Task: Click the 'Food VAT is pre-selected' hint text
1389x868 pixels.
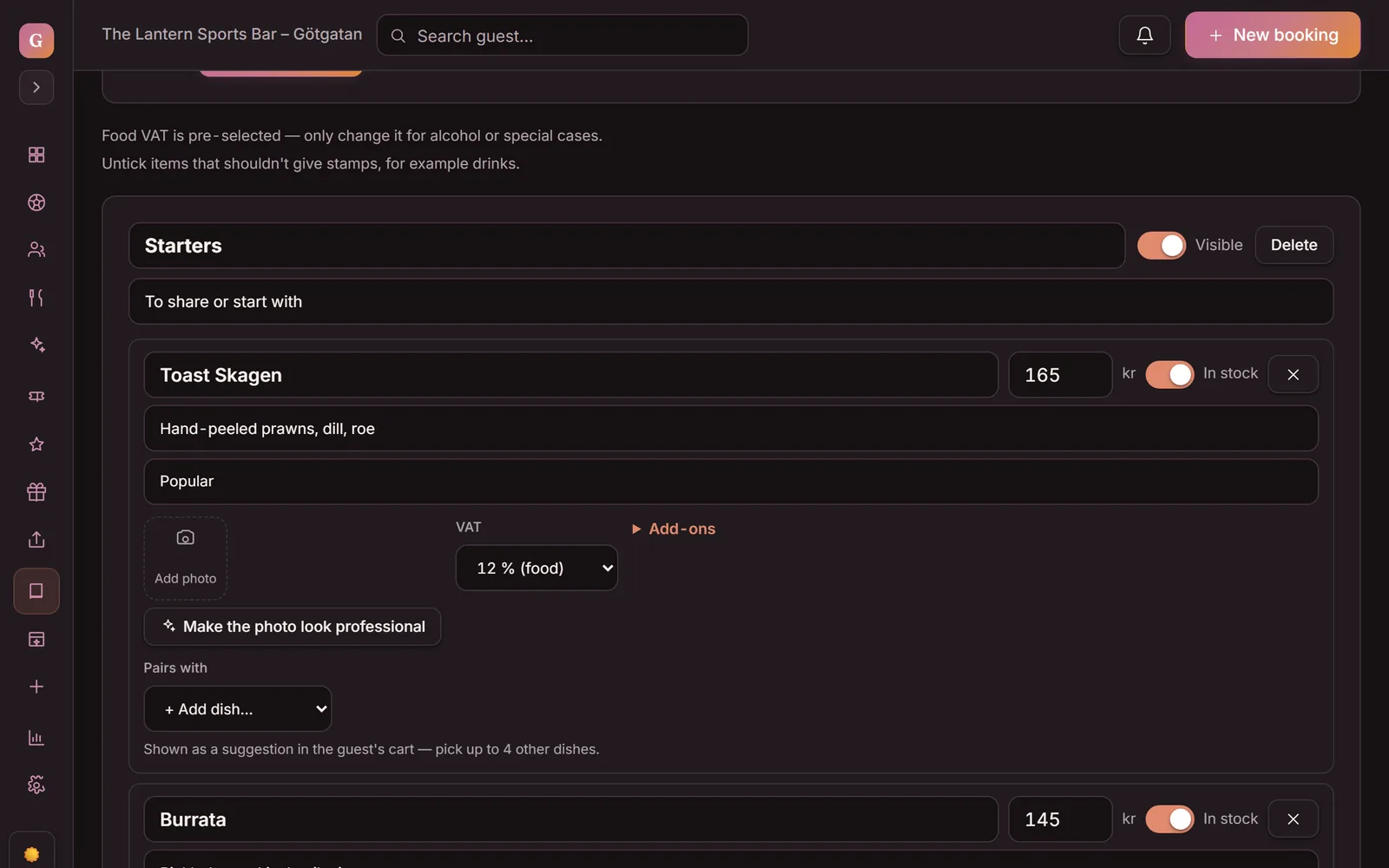Action: 352,135
